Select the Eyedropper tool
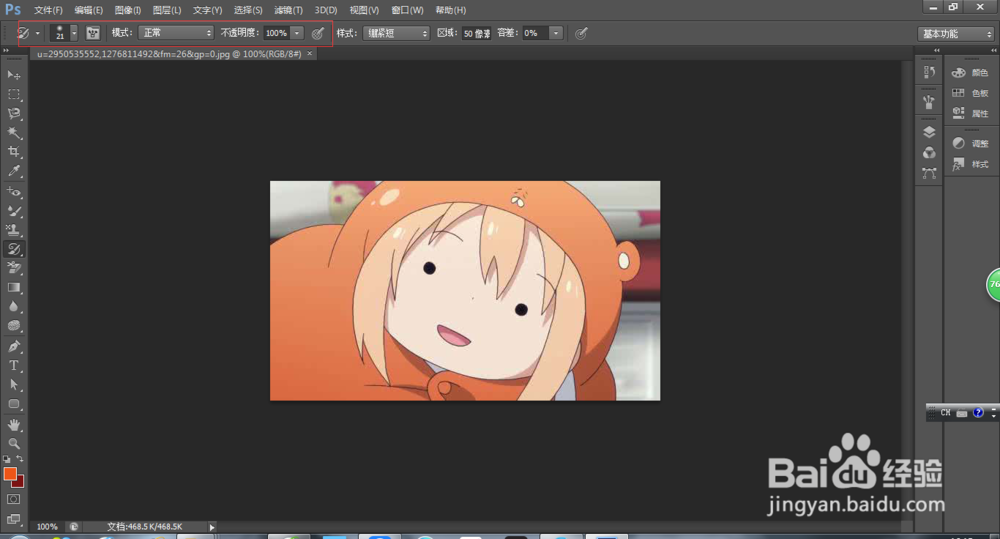1000x539 pixels. click(13, 171)
